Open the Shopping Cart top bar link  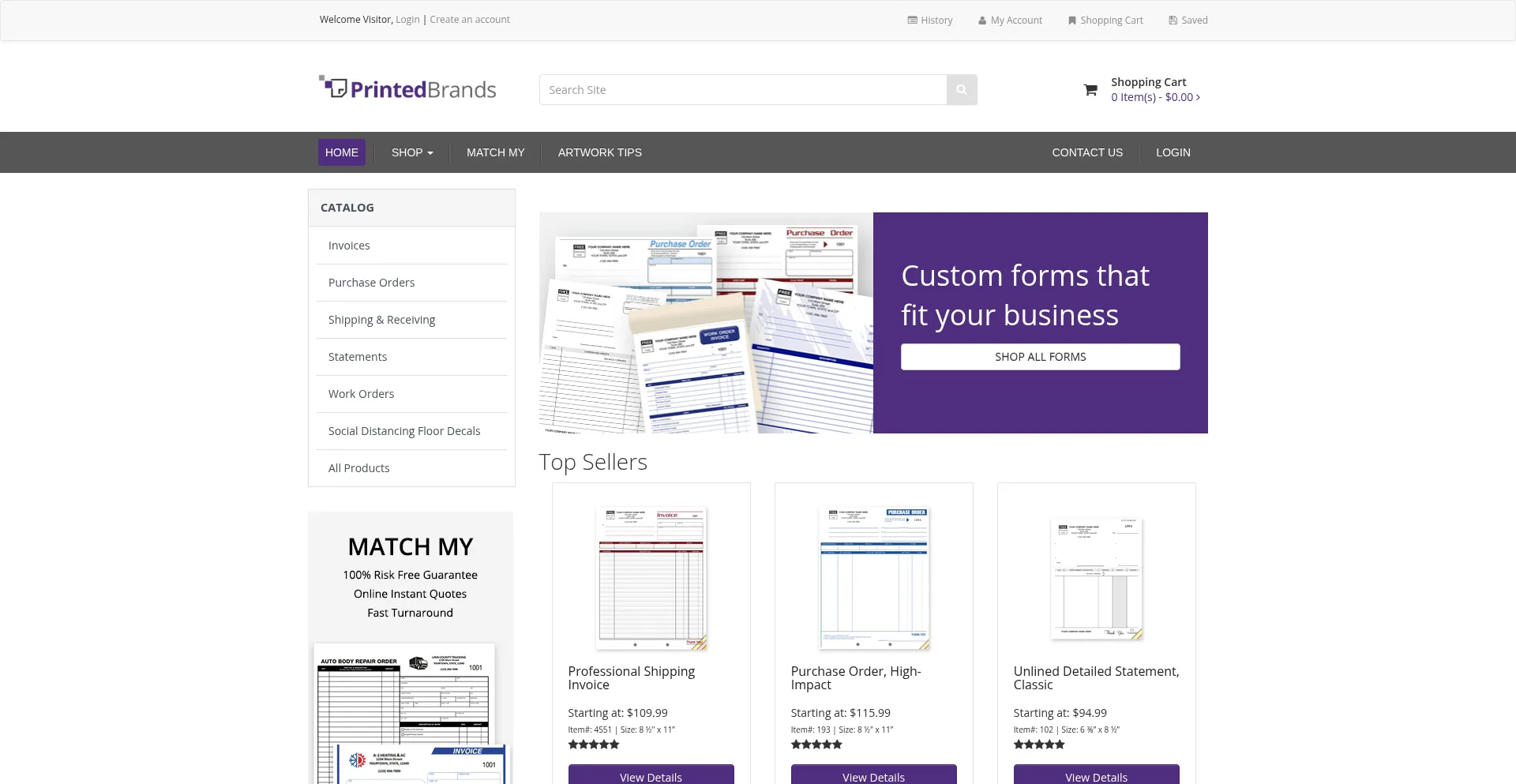point(1105,21)
